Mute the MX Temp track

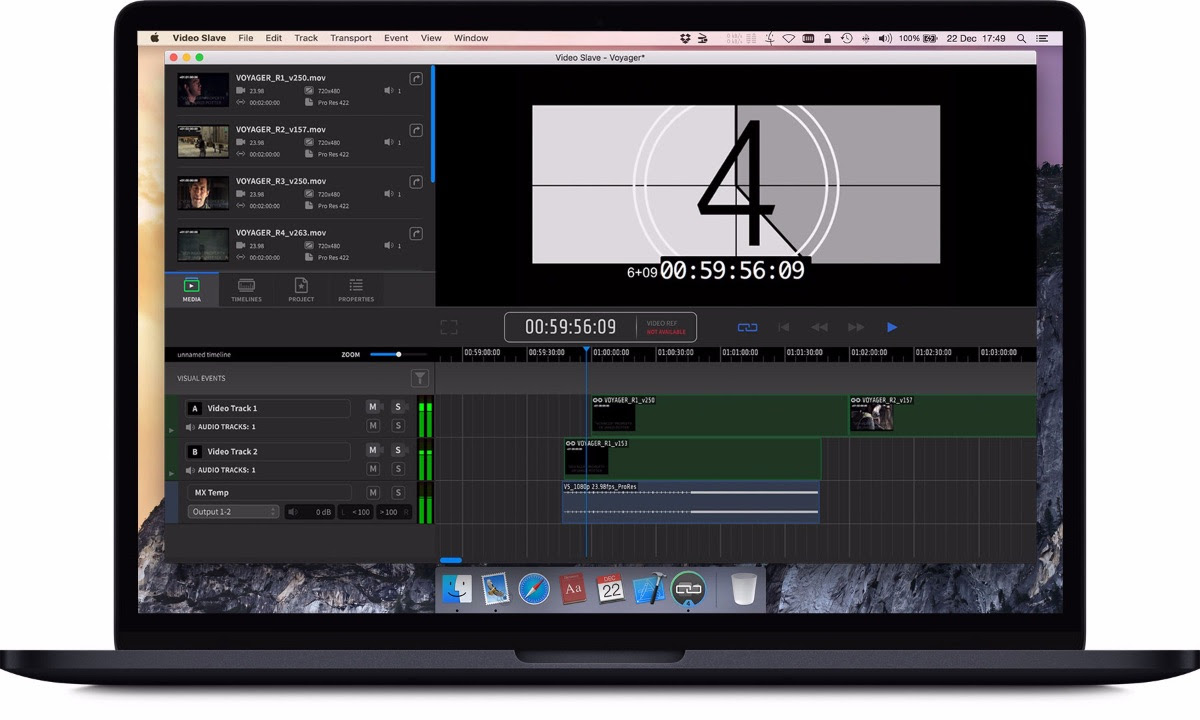tap(373, 493)
